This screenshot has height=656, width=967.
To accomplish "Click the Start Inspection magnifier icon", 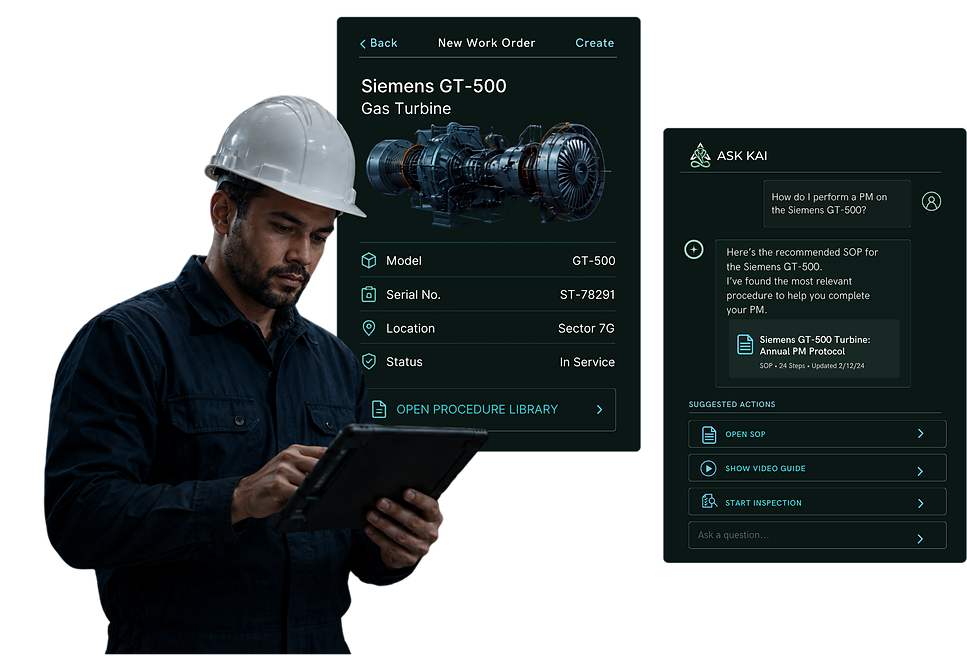I will pos(709,501).
